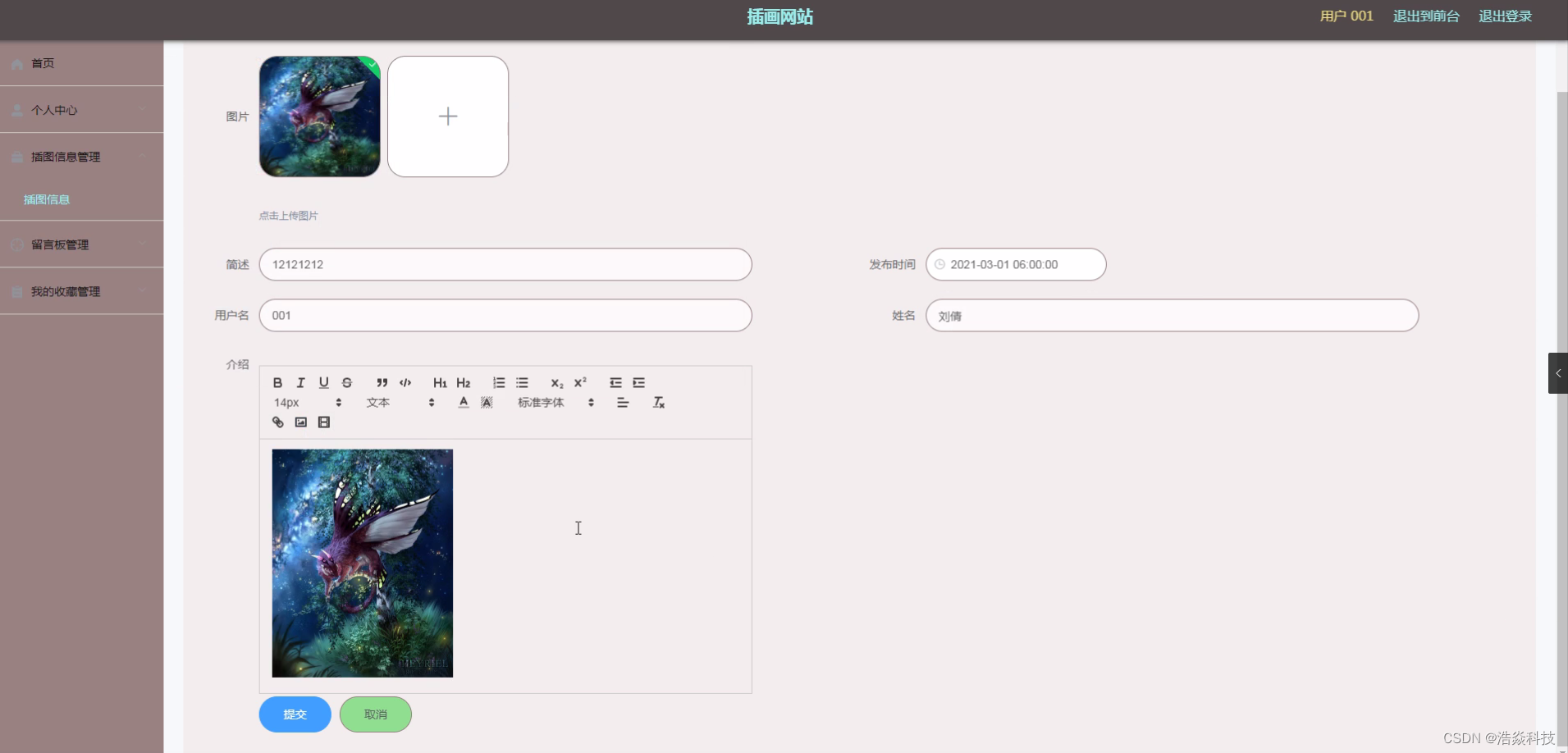The image size is (1568, 753).
Task: Underline the selected editor text
Action: coord(323,383)
